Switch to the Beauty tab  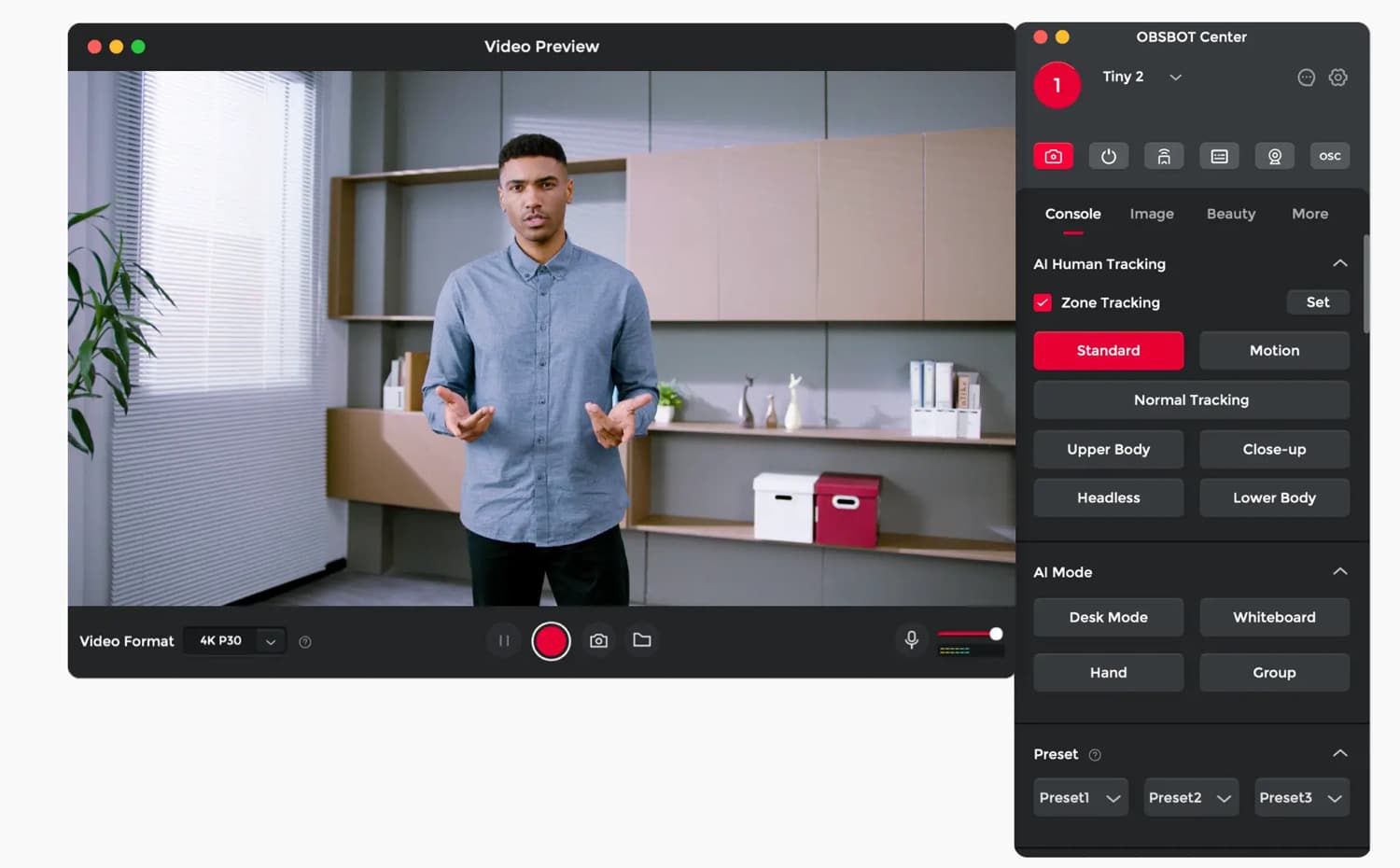pyautogui.click(x=1231, y=214)
